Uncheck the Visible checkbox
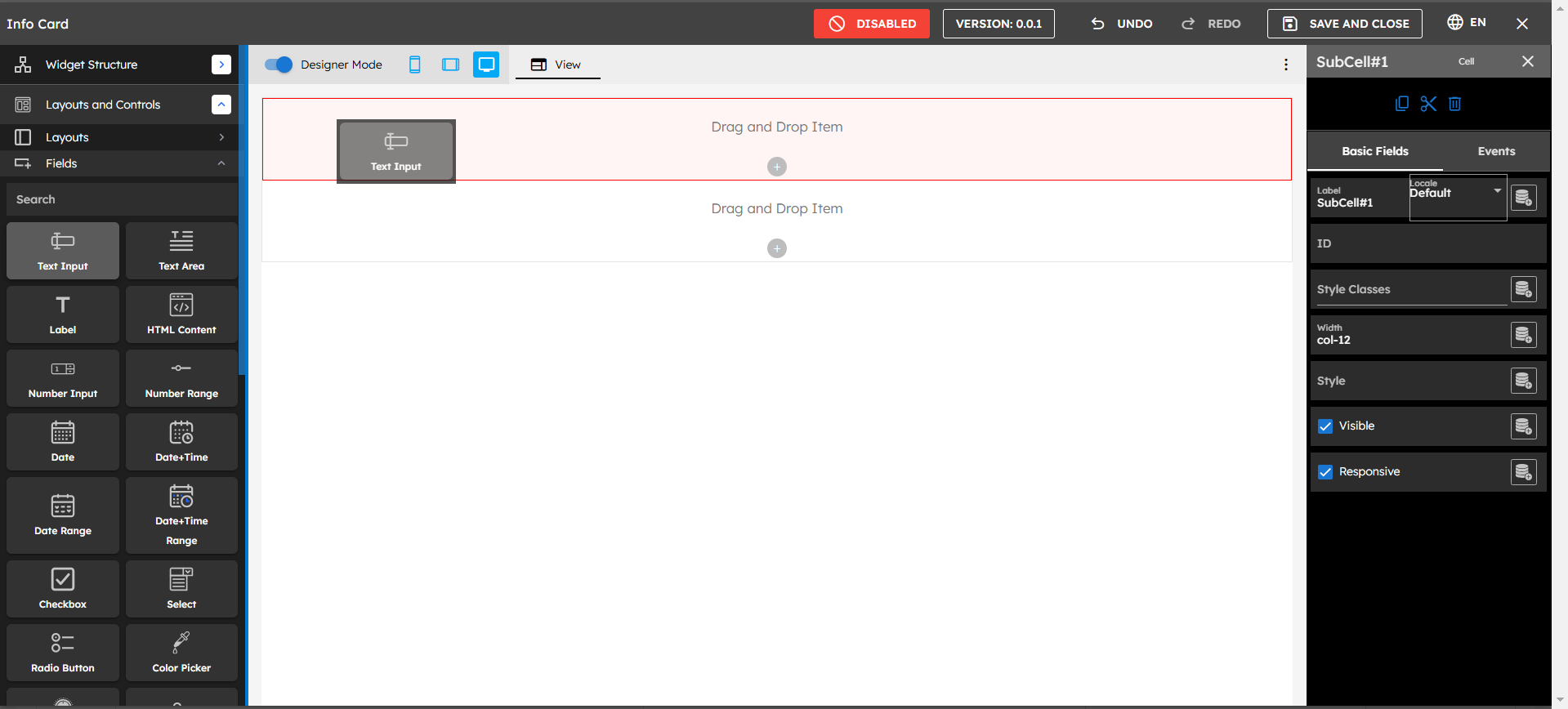Viewport: 1568px width, 709px height. pos(1325,426)
